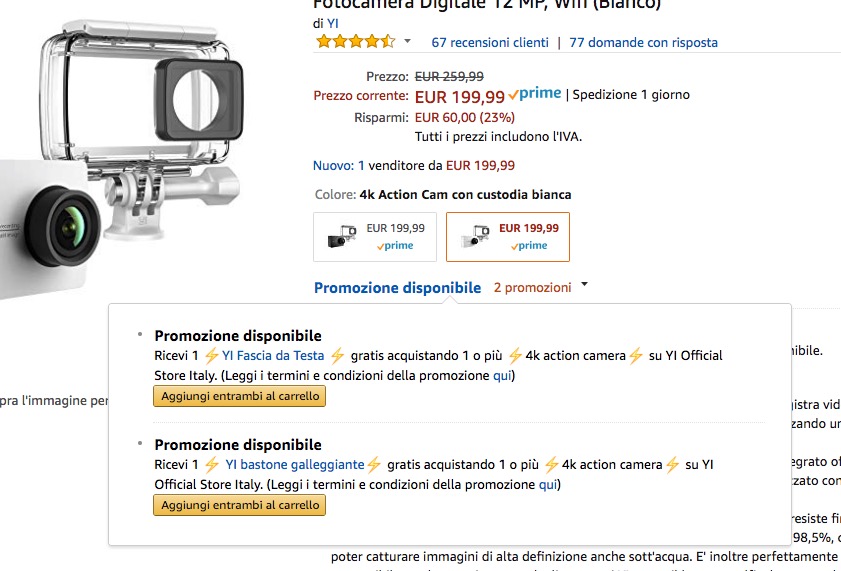Click the 4.5-star rating icons

tap(355, 42)
